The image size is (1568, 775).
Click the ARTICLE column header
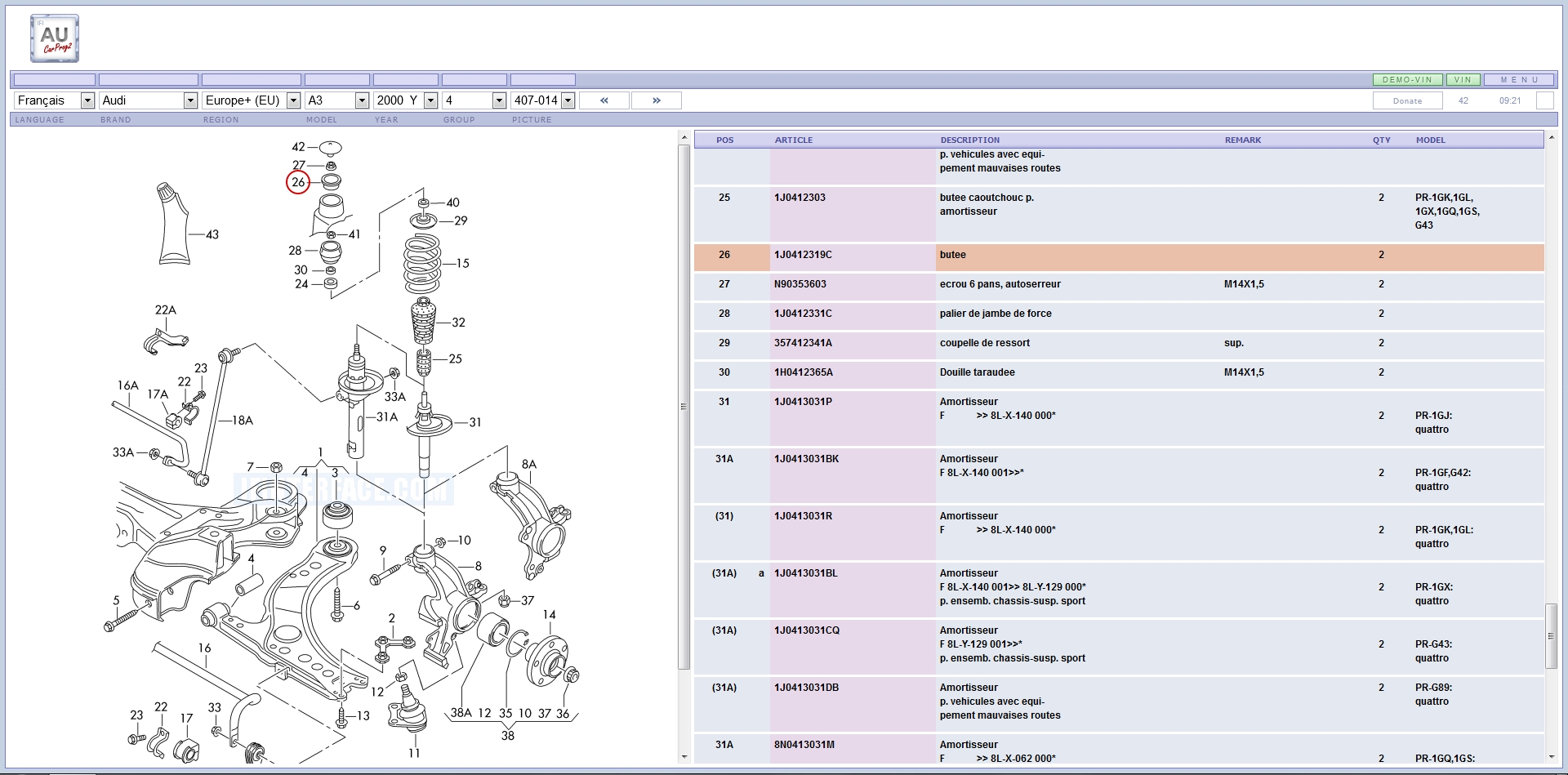793,140
